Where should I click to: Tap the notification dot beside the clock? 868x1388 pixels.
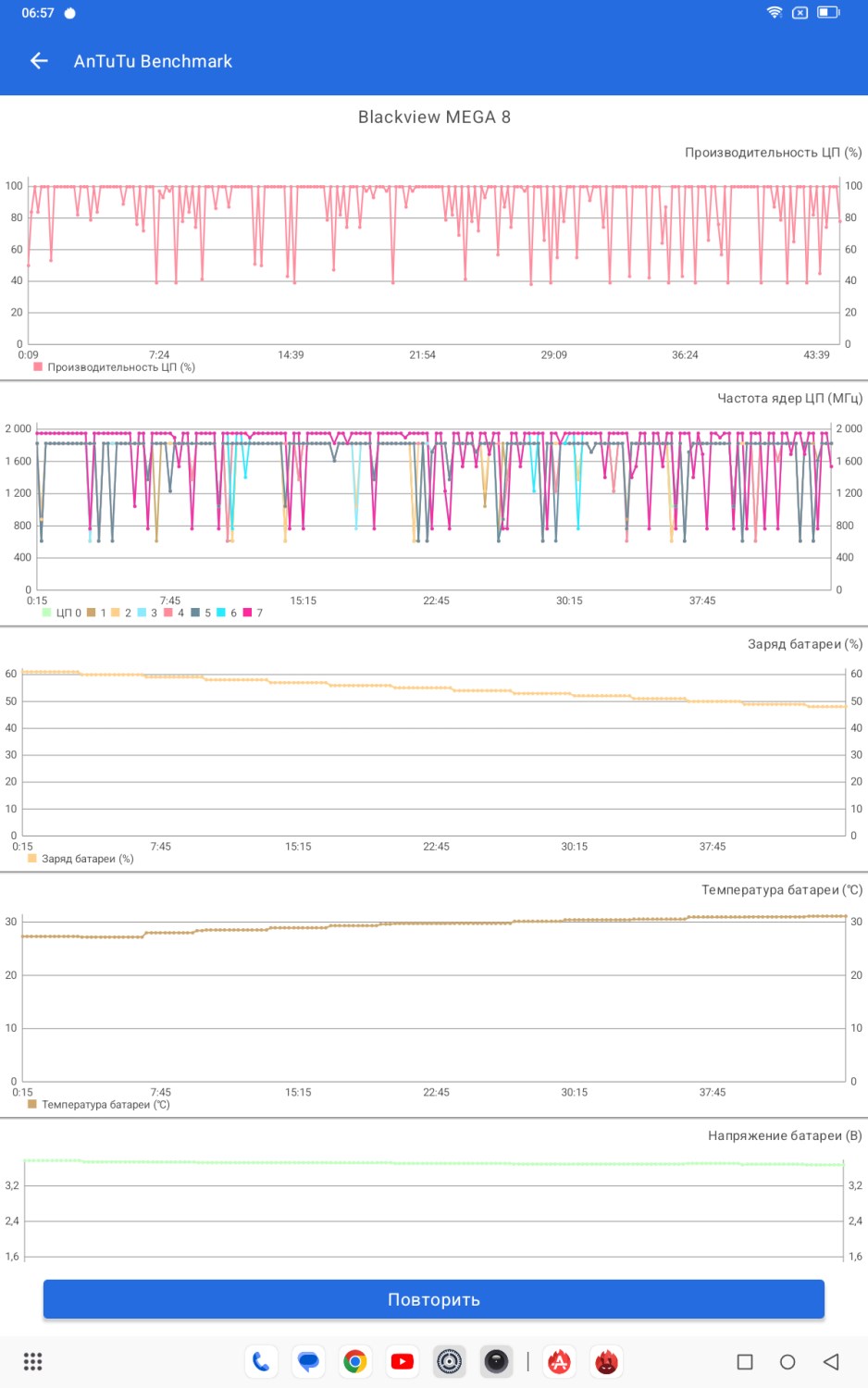[69, 13]
